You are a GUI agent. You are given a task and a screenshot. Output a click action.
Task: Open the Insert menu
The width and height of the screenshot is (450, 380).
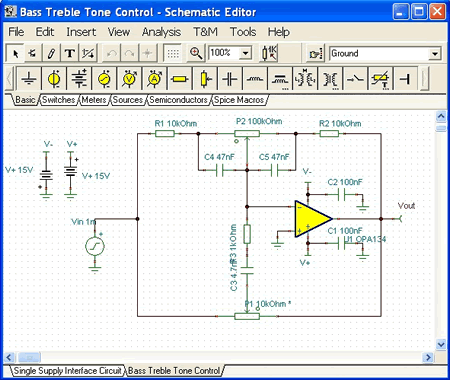coord(81,32)
